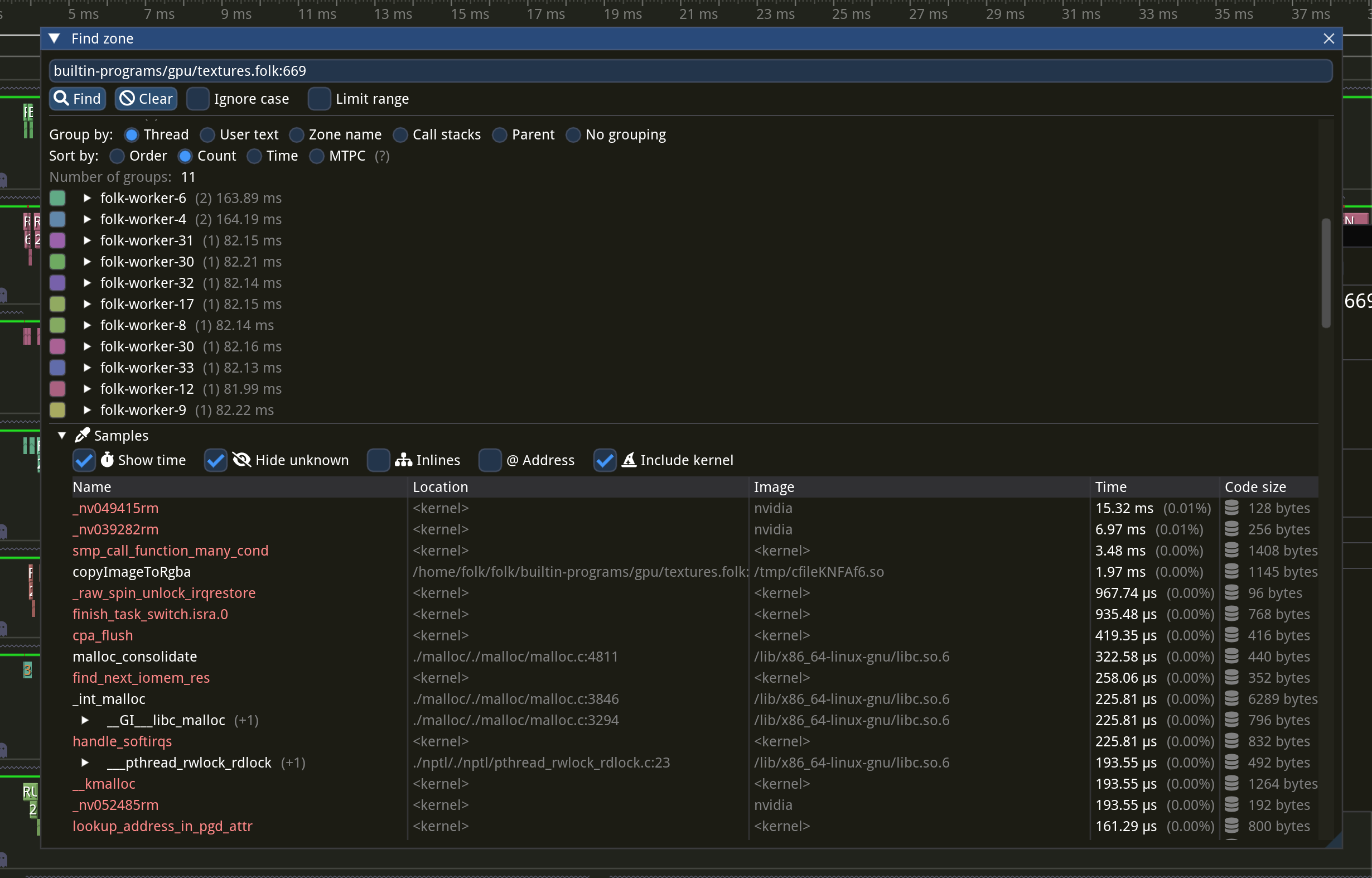Sort samples by Time column header
This screenshot has height=878, width=1372.
coord(1110,487)
